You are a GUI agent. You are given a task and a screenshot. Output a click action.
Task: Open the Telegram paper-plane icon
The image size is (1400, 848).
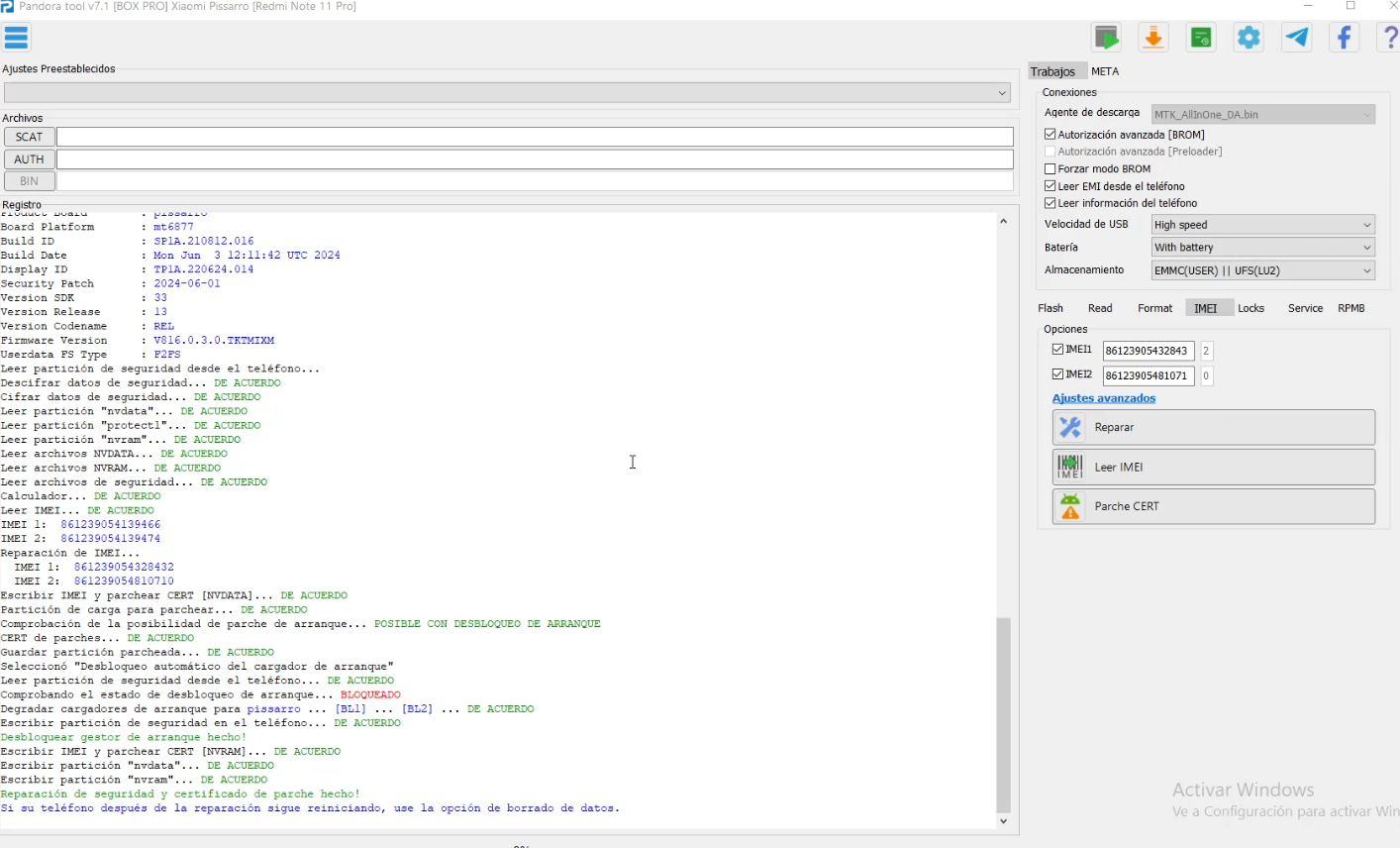click(x=1296, y=38)
